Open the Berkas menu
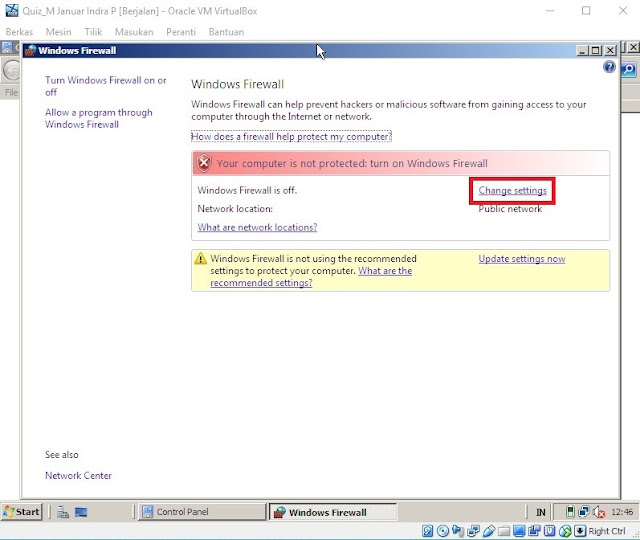Image resolution: width=640 pixels, height=540 pixels. (19, 32)
